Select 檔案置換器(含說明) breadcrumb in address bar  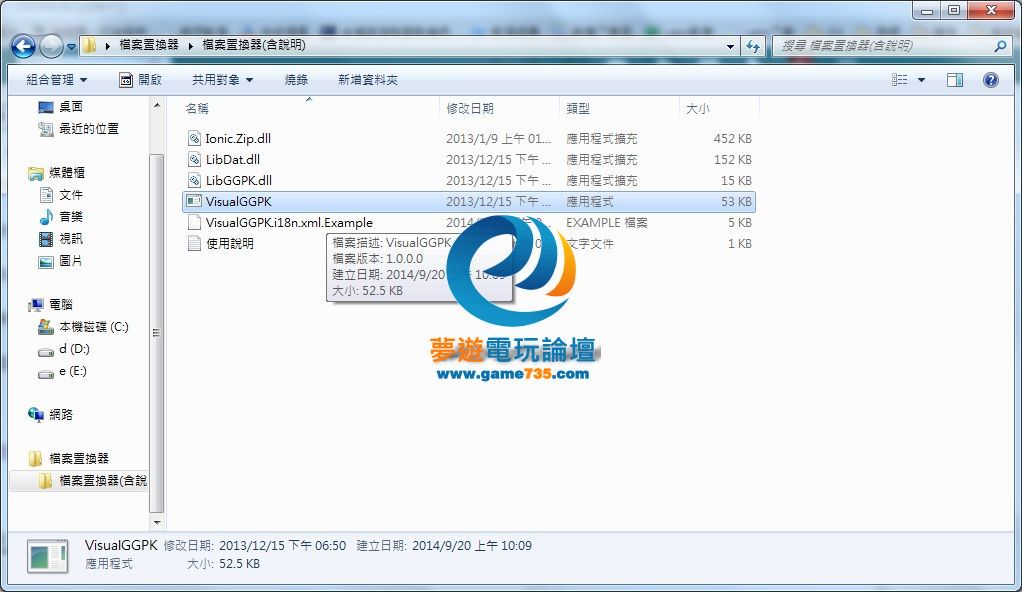click(254, 45)
